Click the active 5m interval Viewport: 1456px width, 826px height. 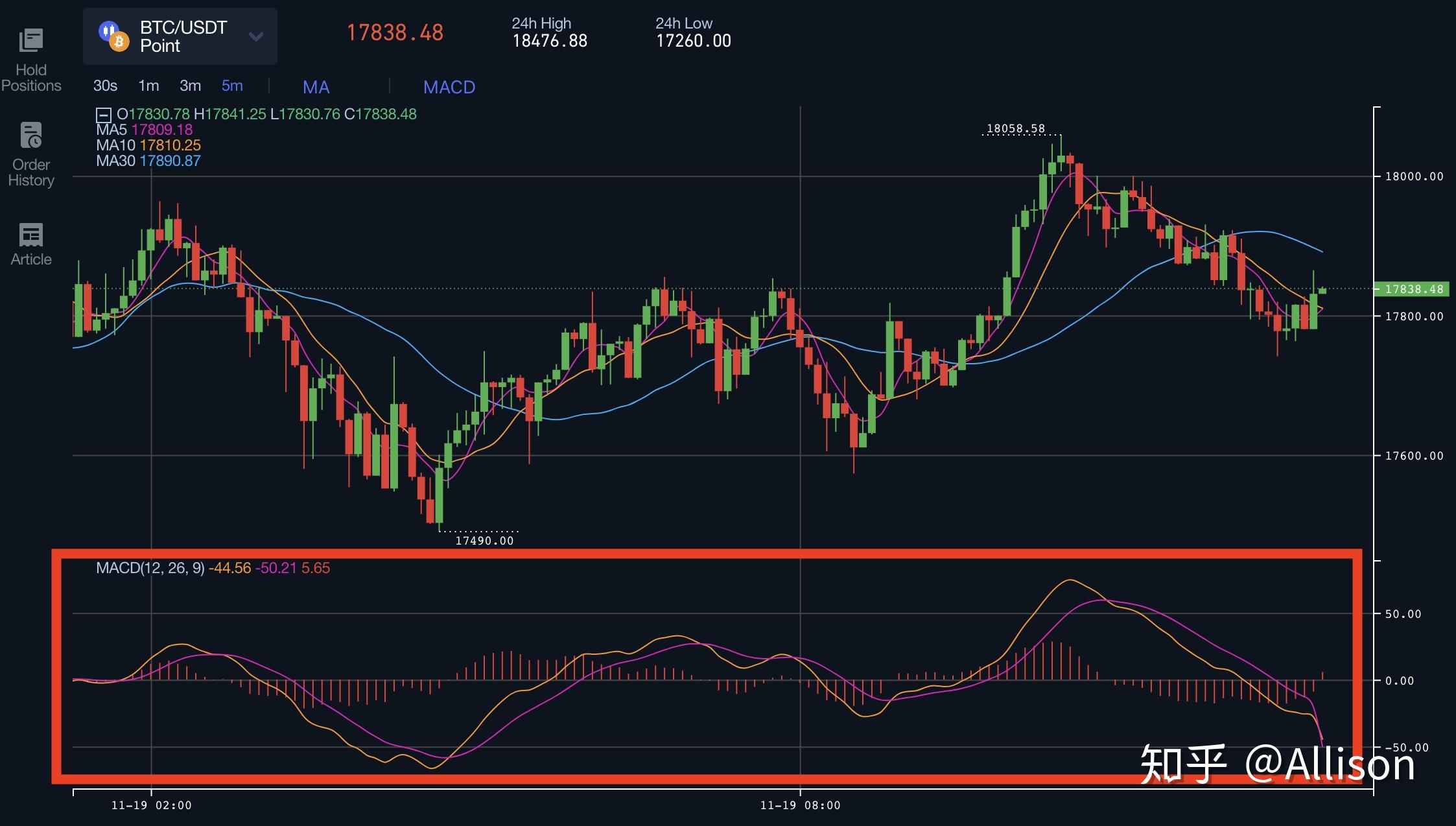pos(232,85)
